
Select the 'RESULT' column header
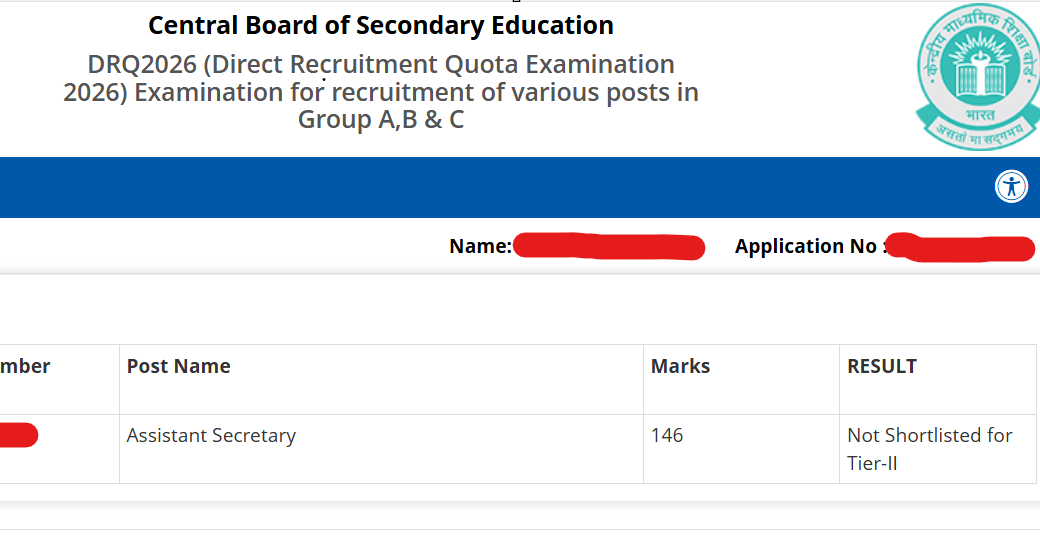coord(882,366)
